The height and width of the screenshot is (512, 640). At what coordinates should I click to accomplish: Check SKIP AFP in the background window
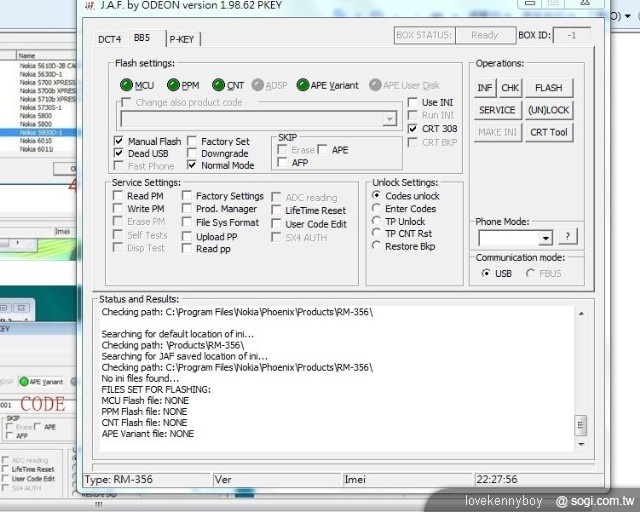coord(9,436)
